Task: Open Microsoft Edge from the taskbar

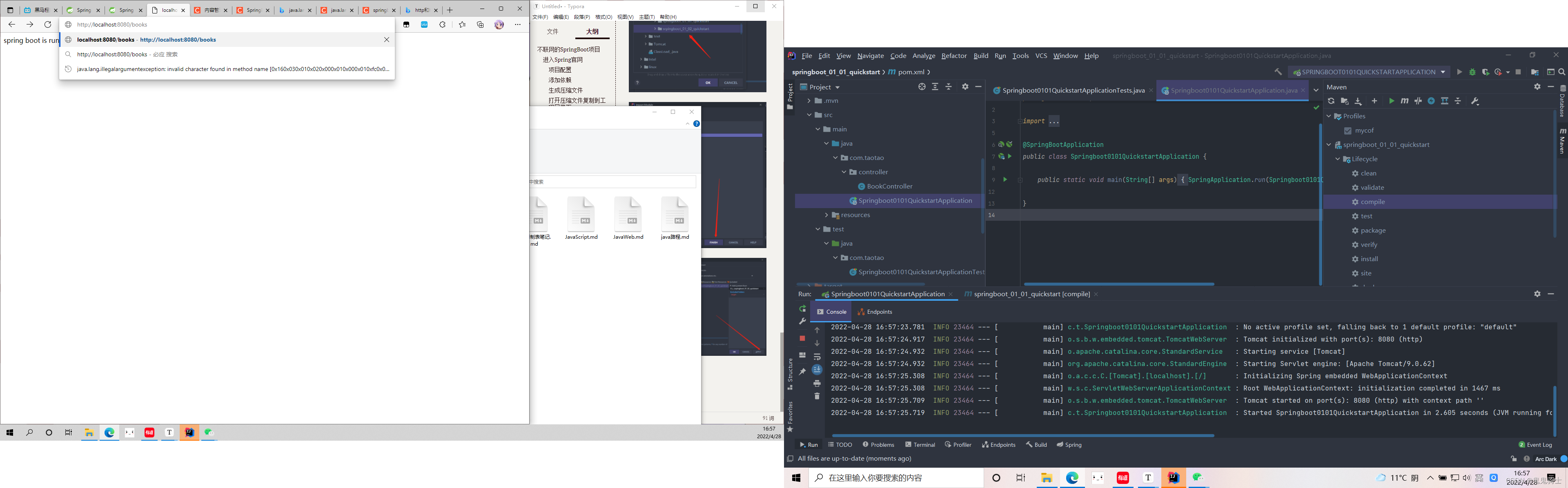Action: 1072,478
